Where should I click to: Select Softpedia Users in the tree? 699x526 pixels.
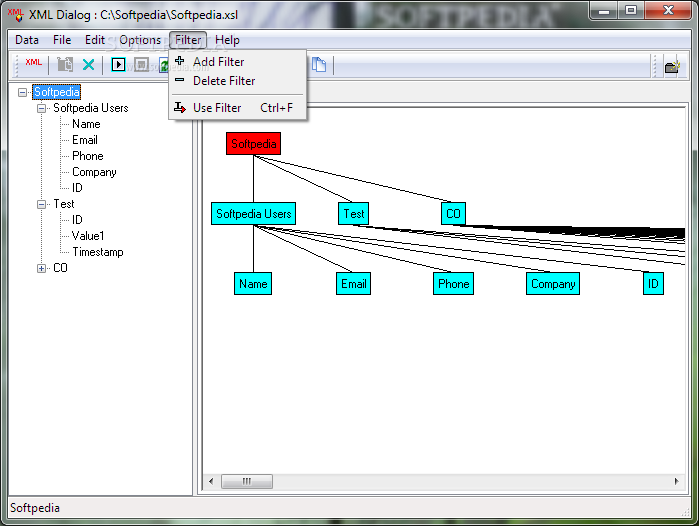coord(90,108)
